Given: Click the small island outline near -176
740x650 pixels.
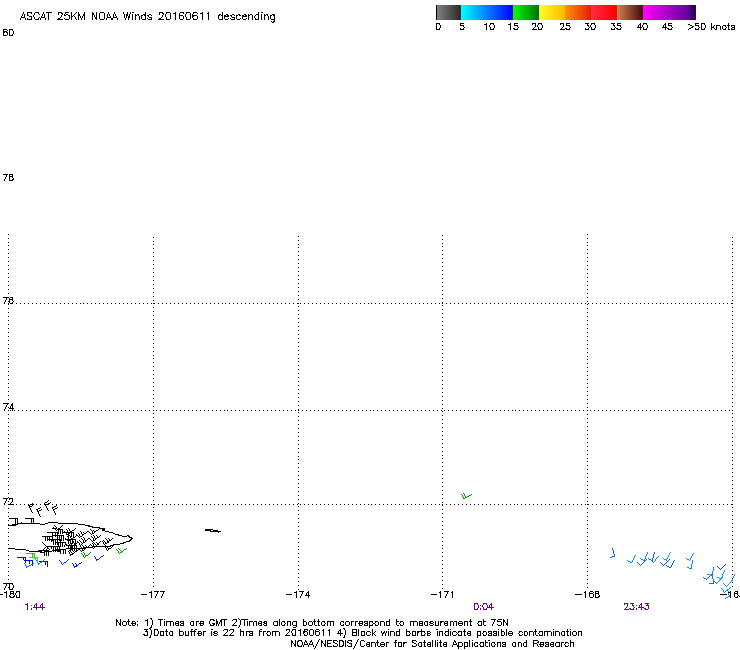Looking at the screenshot, I should point(212,531).
